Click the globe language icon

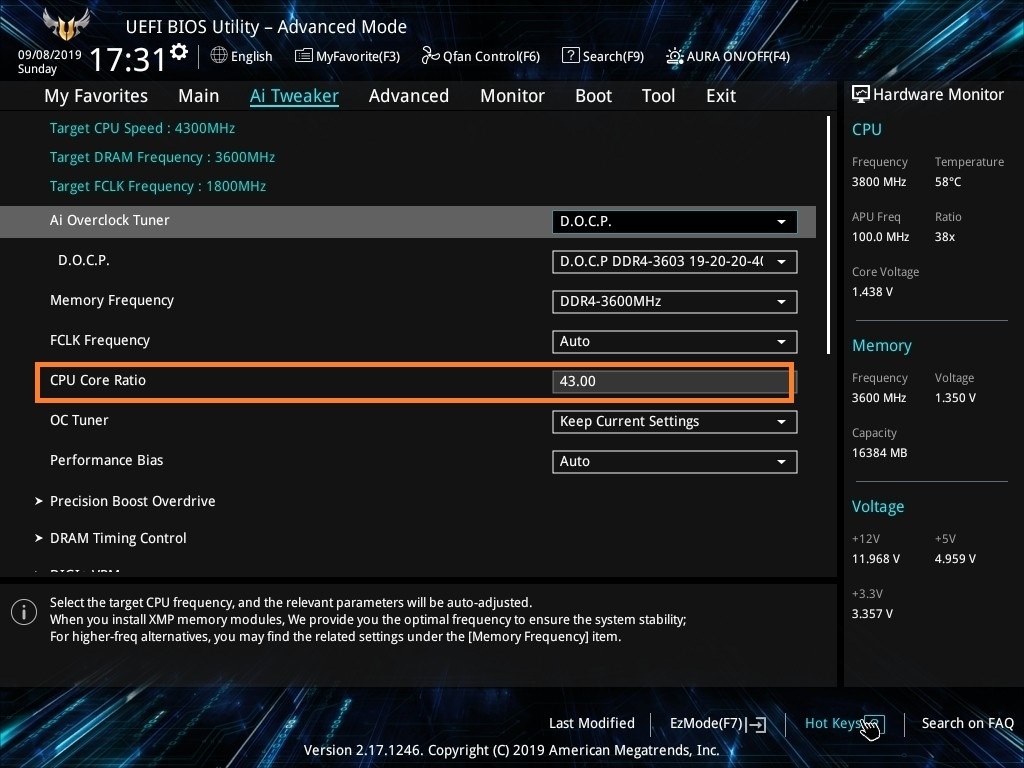click(219, 56)
